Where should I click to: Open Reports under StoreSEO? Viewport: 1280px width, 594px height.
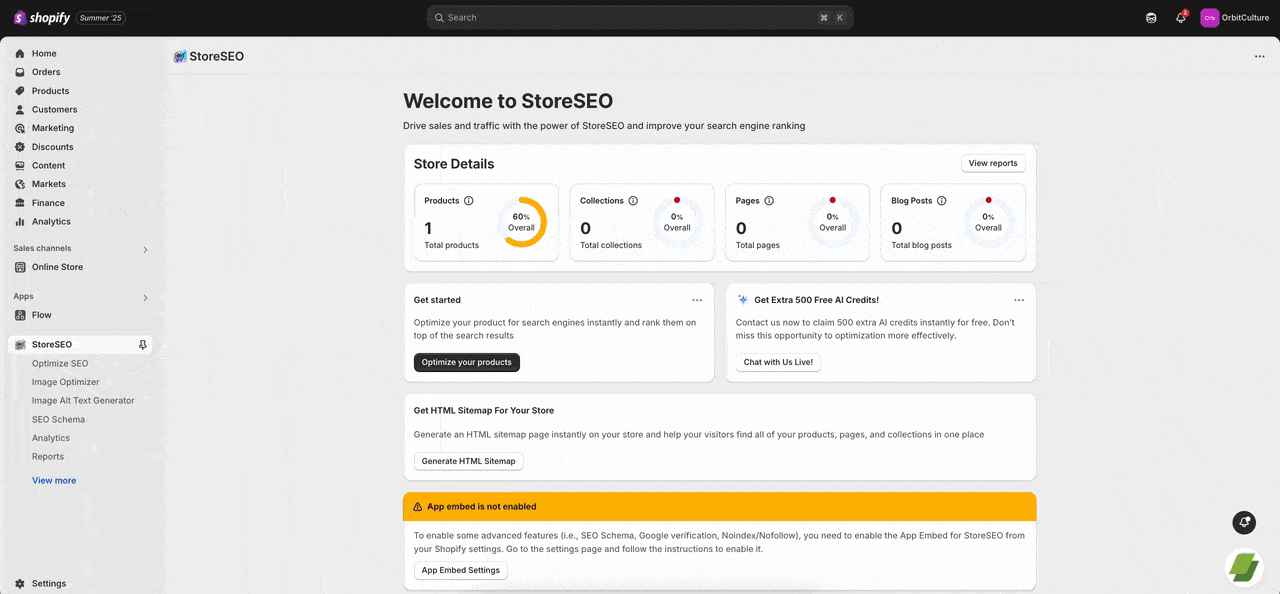48,457
